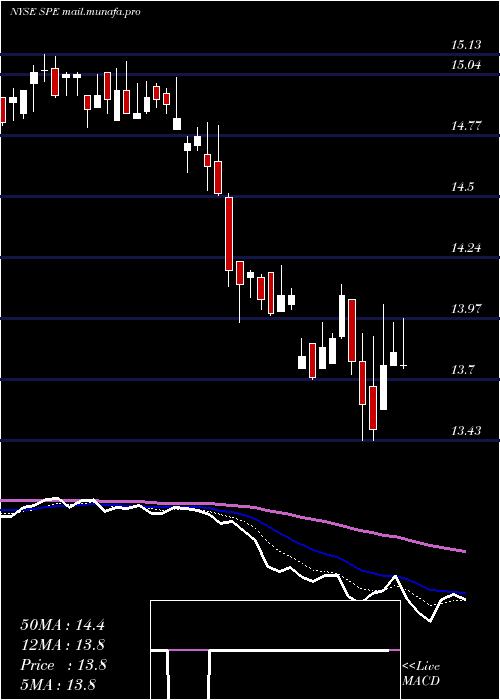Click the 50MA : 14.4 readout
The image size is (500, 700).
click(62, 625)
